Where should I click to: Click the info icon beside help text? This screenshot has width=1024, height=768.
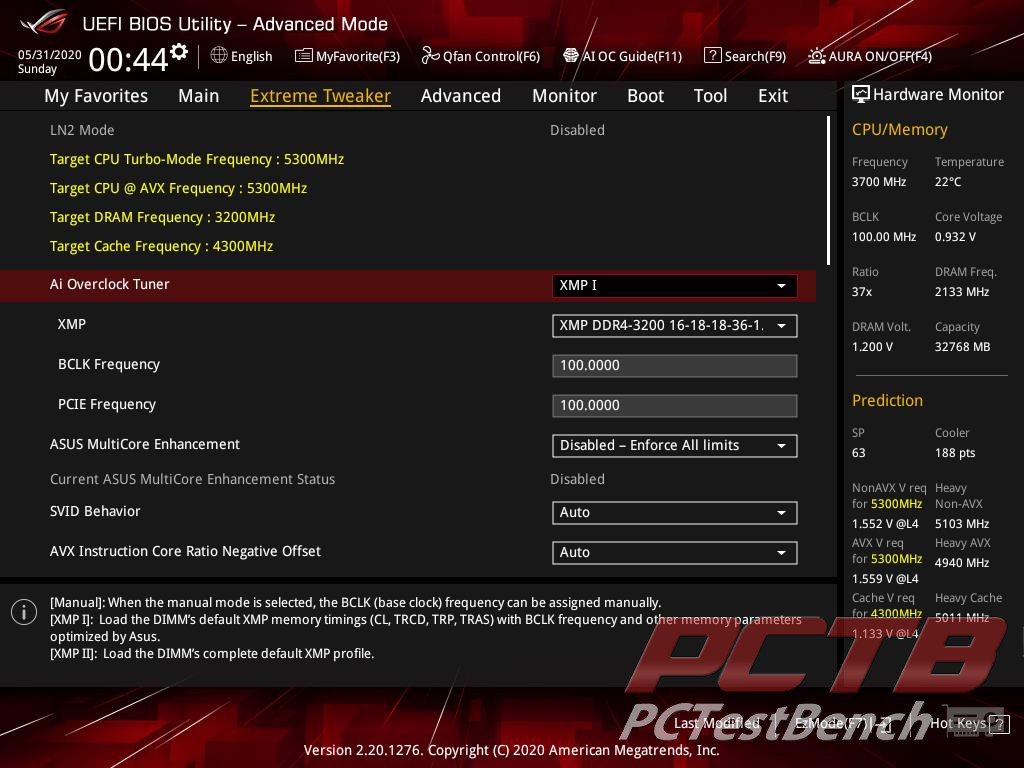click(x=24, y=612)
